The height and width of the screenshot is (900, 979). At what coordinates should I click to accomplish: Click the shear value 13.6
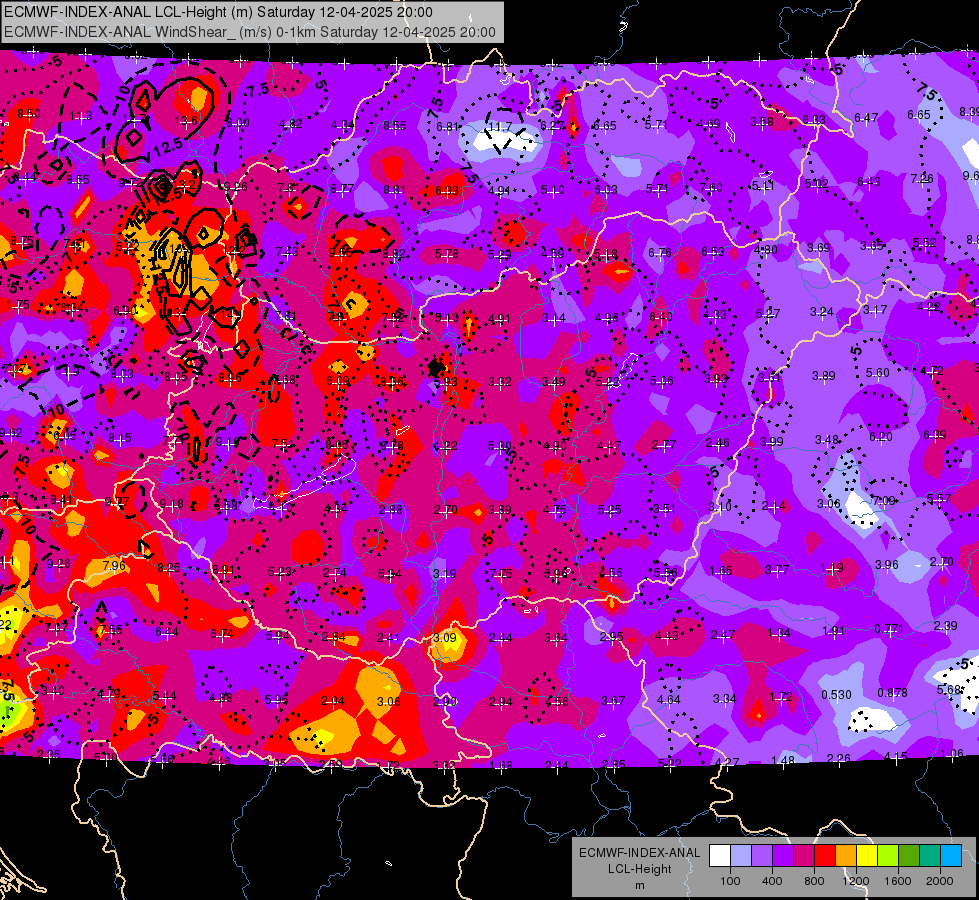click(186, 121)
